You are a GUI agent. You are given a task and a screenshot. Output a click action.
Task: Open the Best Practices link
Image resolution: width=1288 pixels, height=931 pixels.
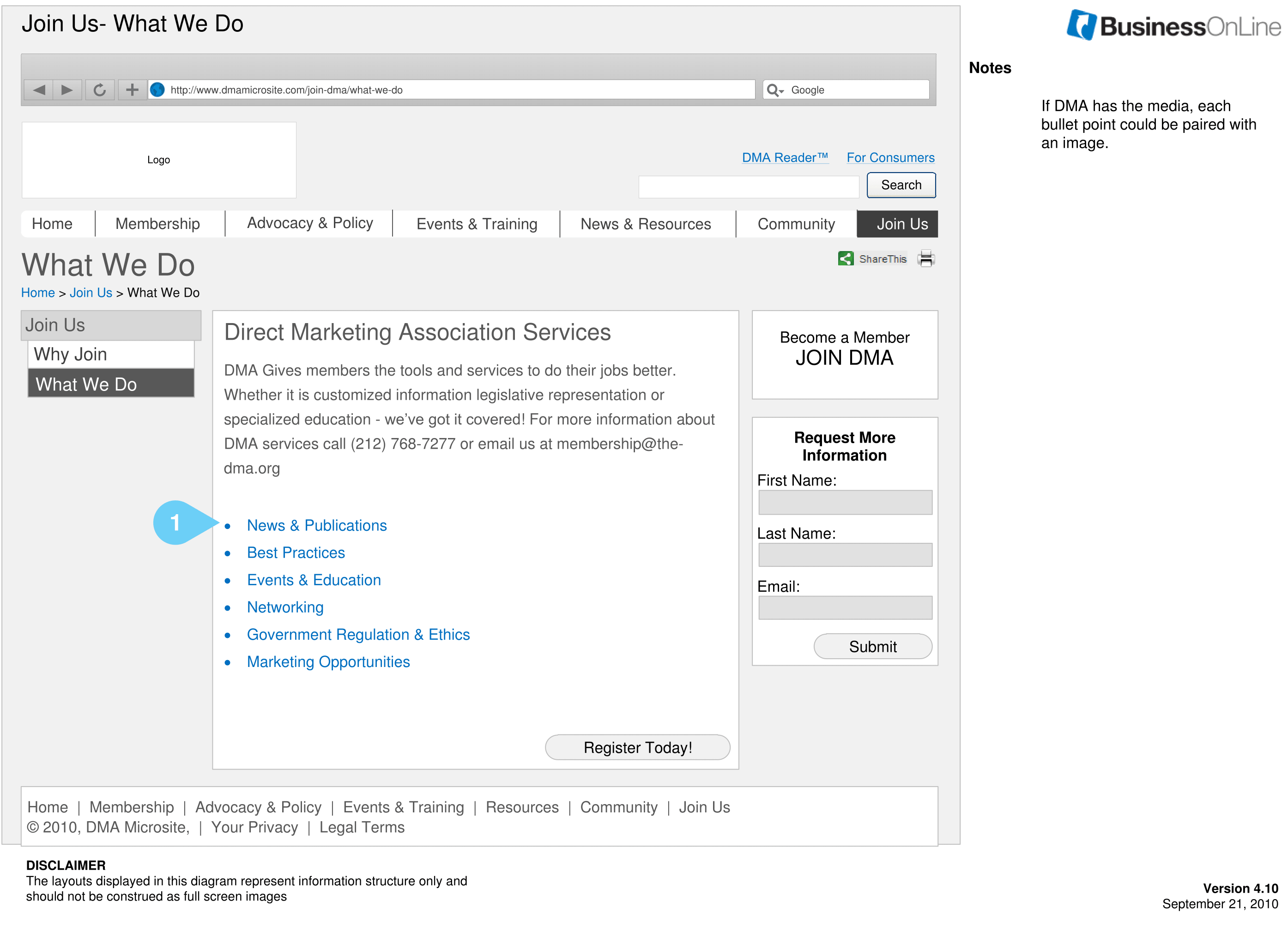(x=296, y=553)
